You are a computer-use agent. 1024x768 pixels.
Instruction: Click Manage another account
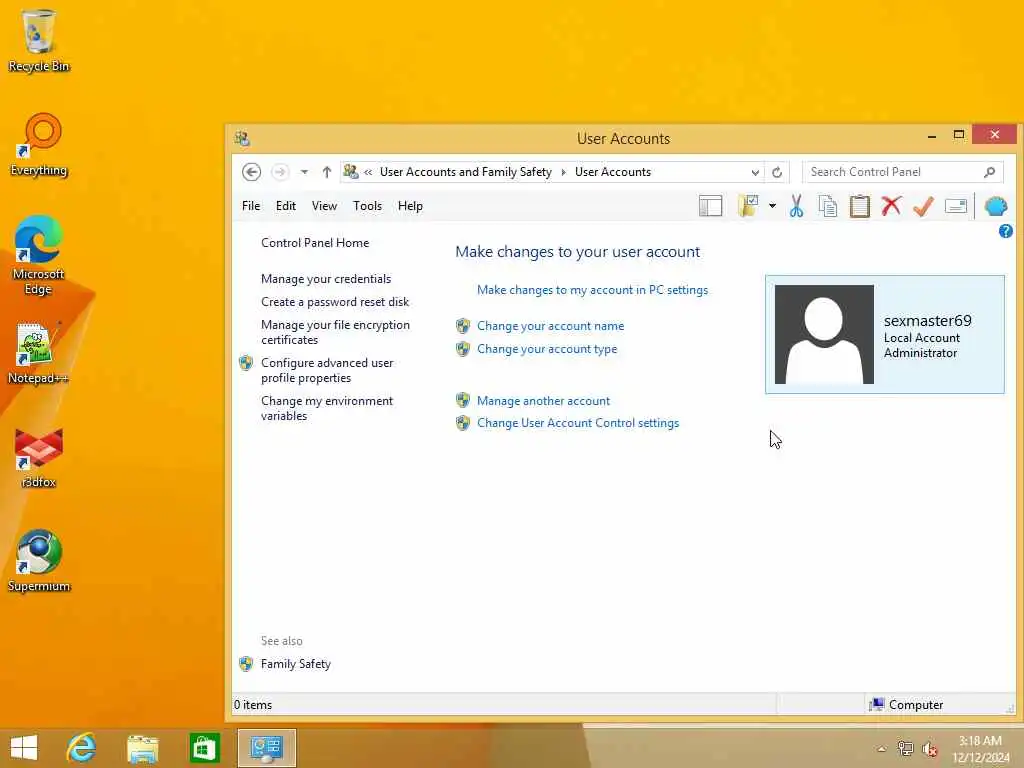click(x=543, y=401)
